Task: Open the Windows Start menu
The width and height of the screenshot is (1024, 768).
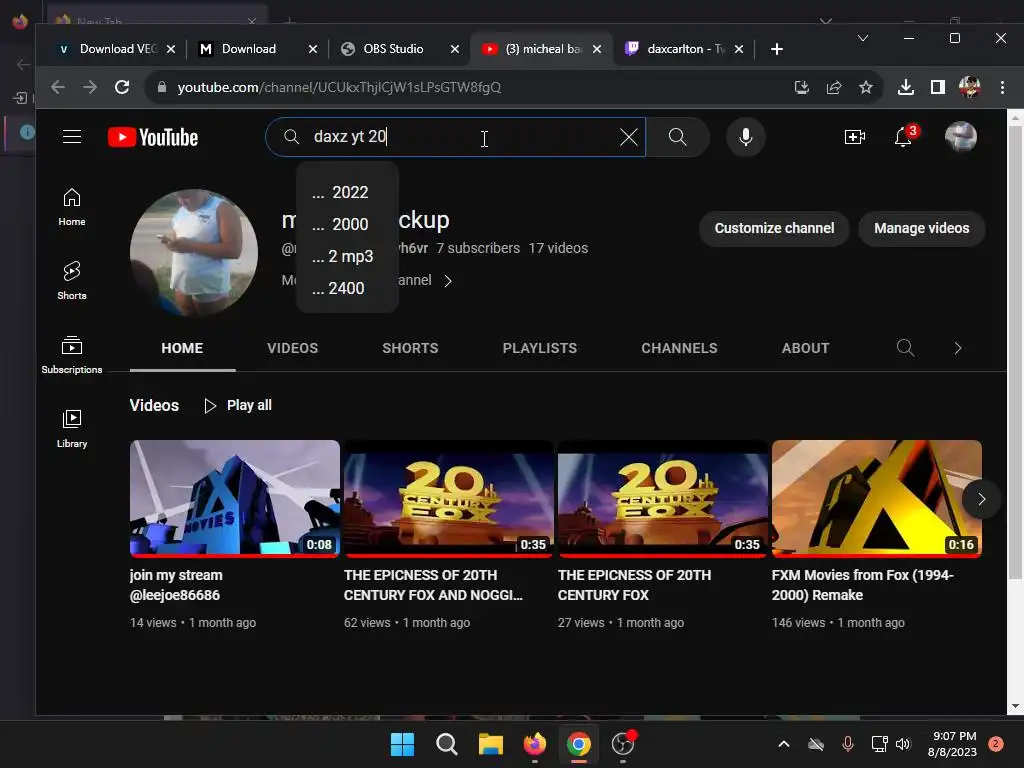Action: point(402,744)
